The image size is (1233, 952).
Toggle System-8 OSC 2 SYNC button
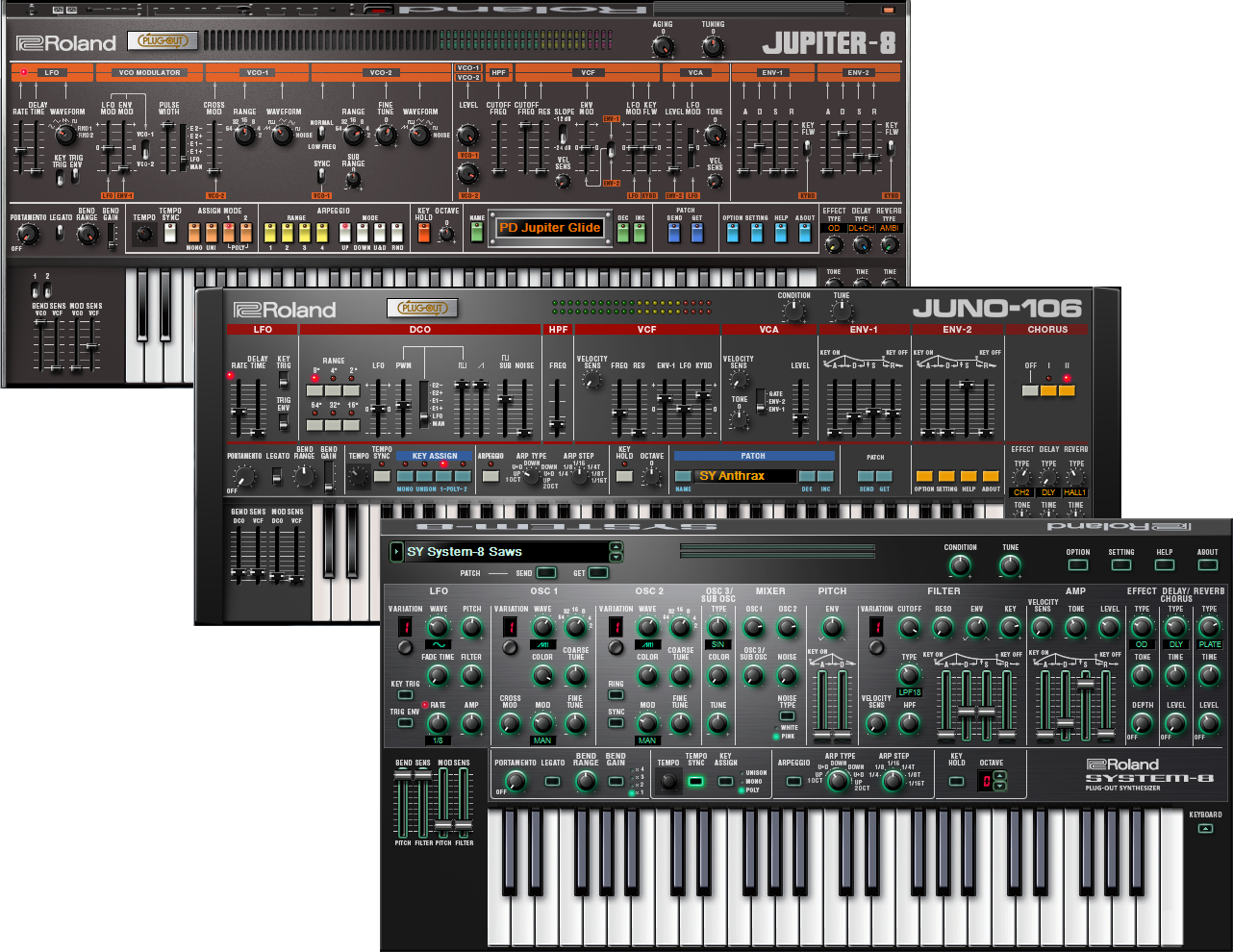coord(616,722)
